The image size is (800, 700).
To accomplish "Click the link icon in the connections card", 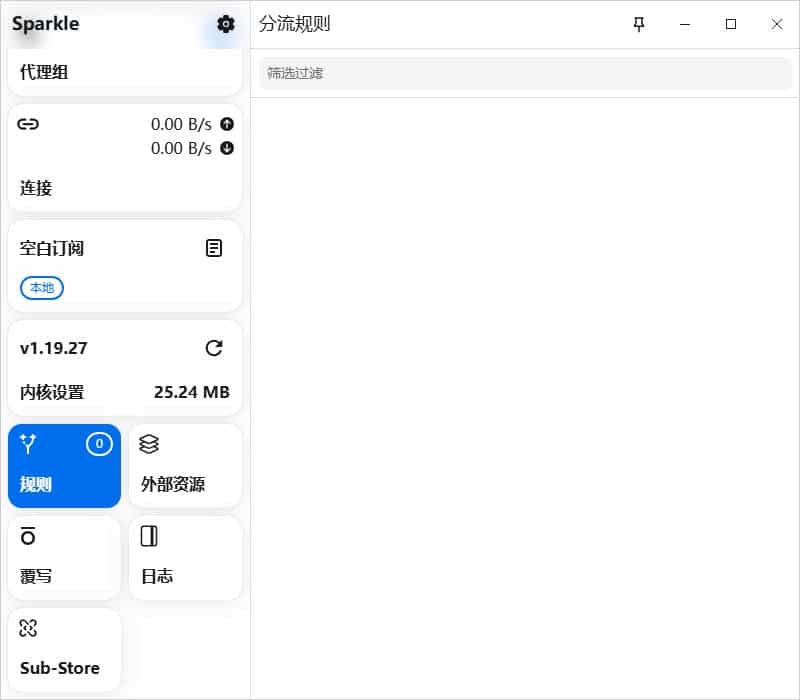I will click(28, 124).
